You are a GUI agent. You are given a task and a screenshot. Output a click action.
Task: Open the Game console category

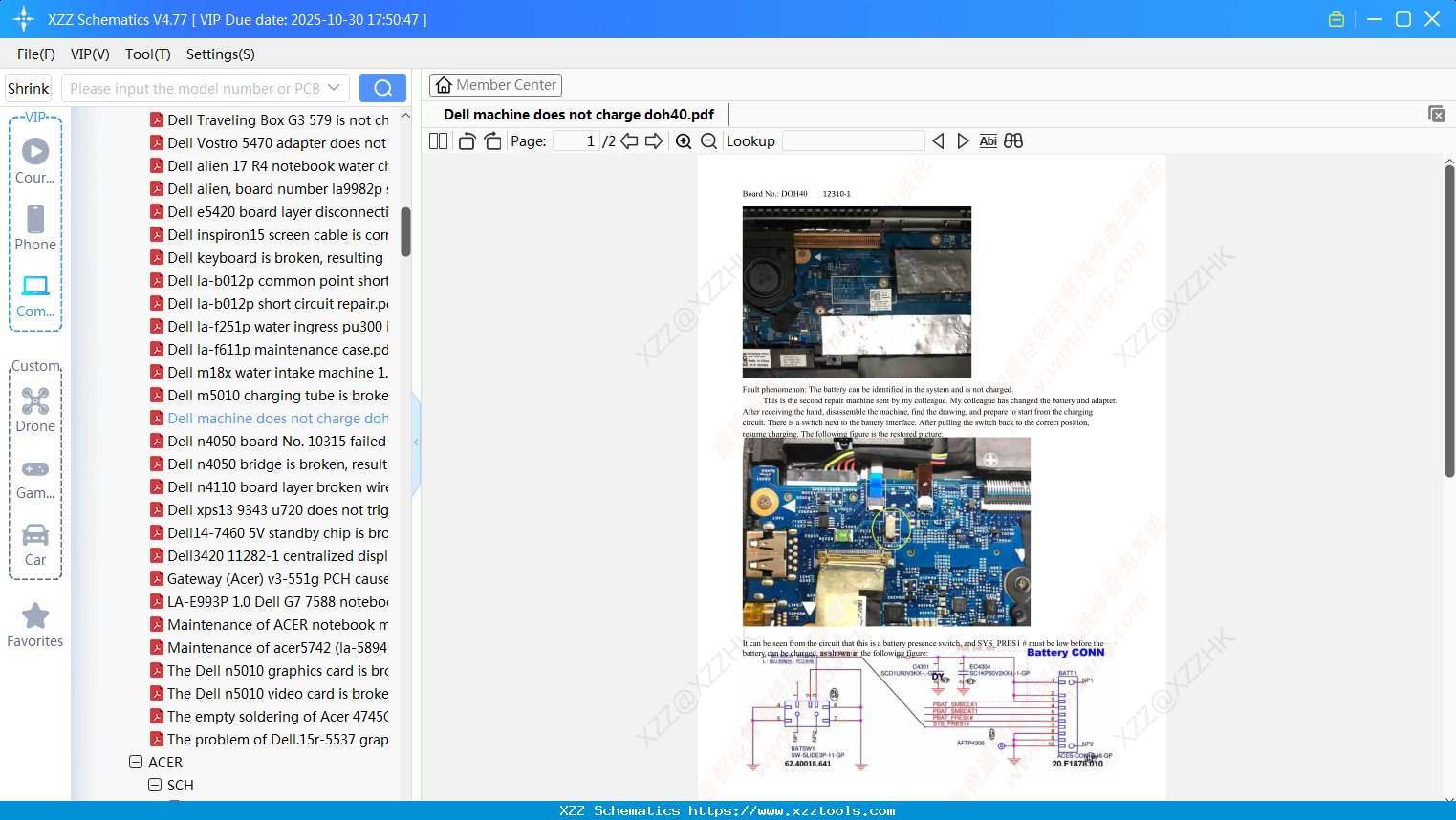pos(35,478)
